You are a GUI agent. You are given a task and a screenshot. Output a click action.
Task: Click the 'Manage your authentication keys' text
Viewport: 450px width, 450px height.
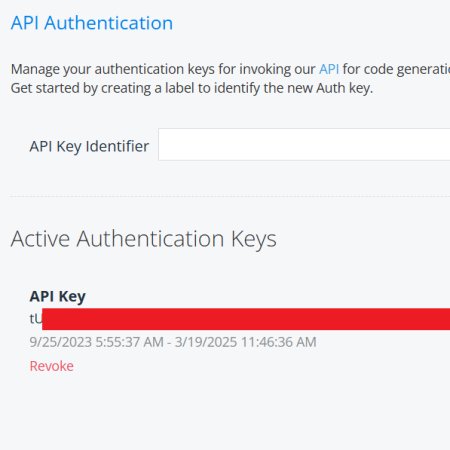pyautogui.click(x=113, y=69)
